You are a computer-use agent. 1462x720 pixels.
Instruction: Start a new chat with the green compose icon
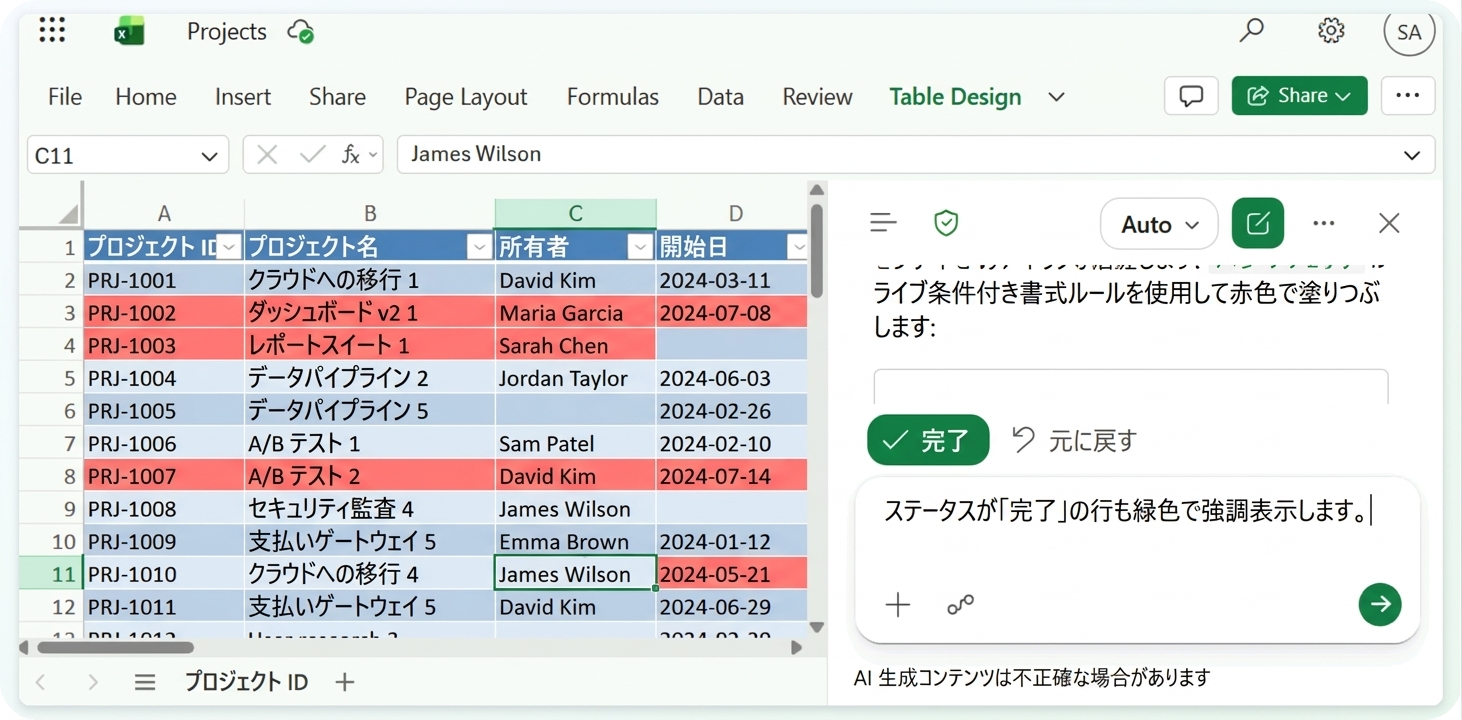pos(1258,223)
